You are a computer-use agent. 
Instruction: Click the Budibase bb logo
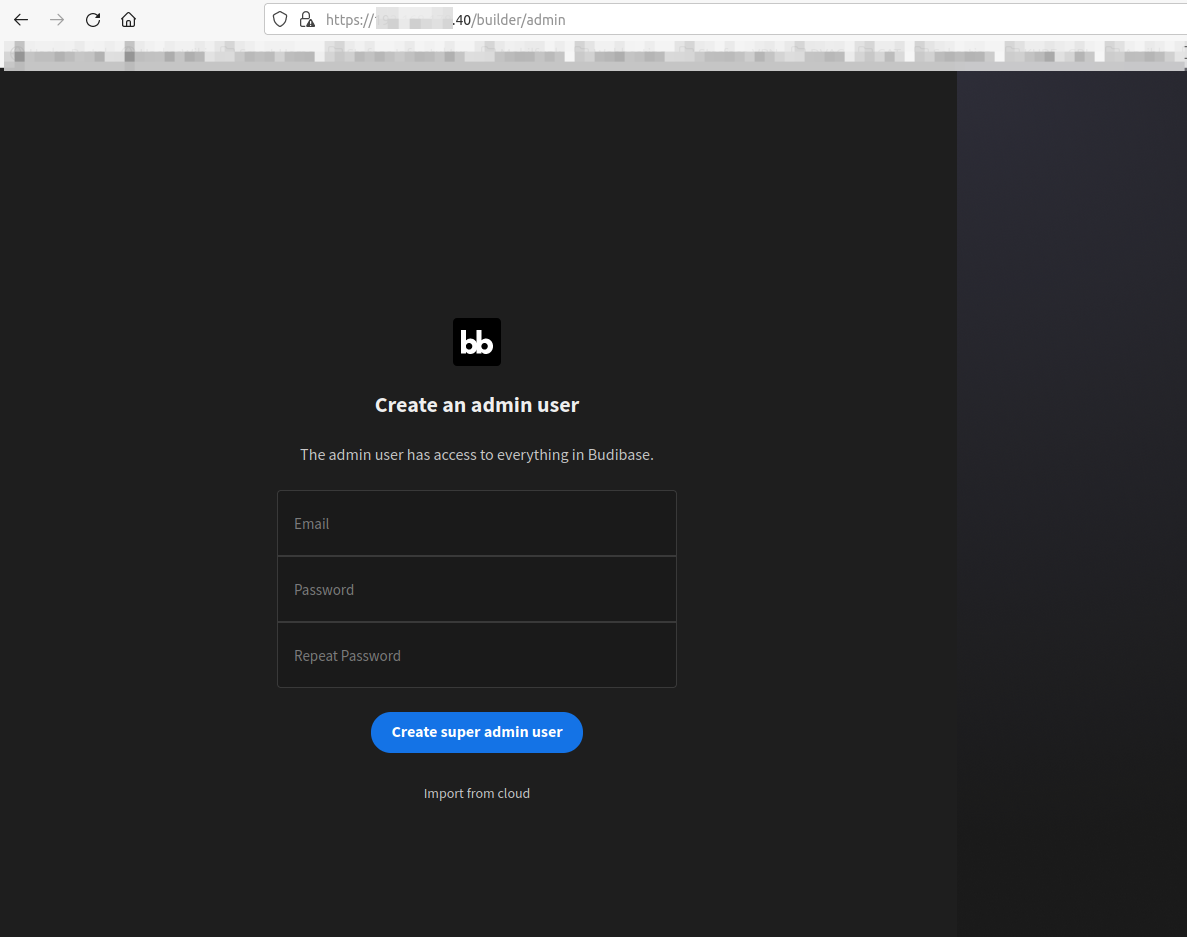477,342
